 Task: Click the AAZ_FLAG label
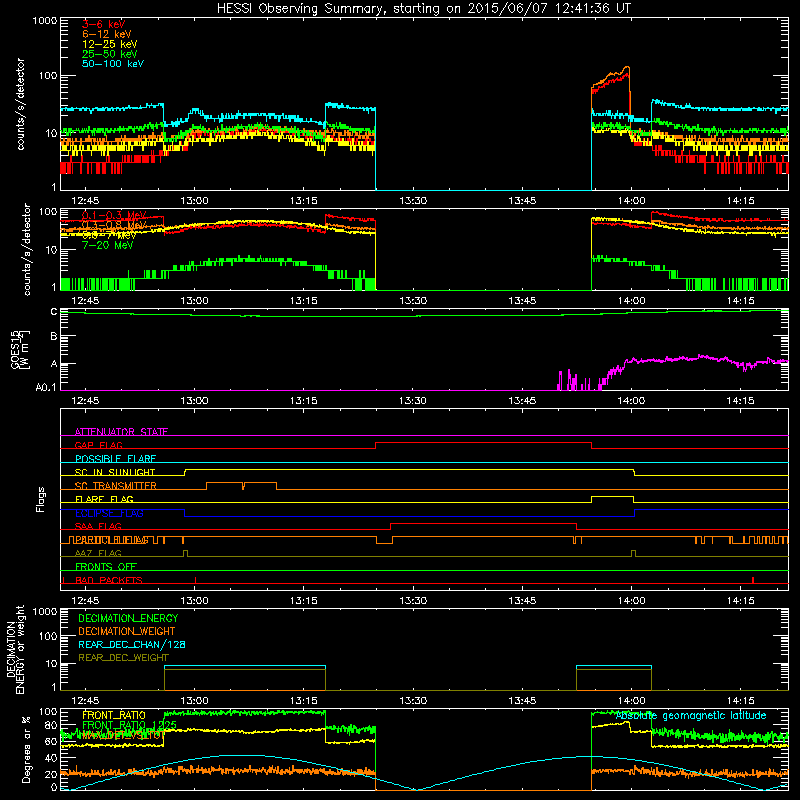(98, 553)
